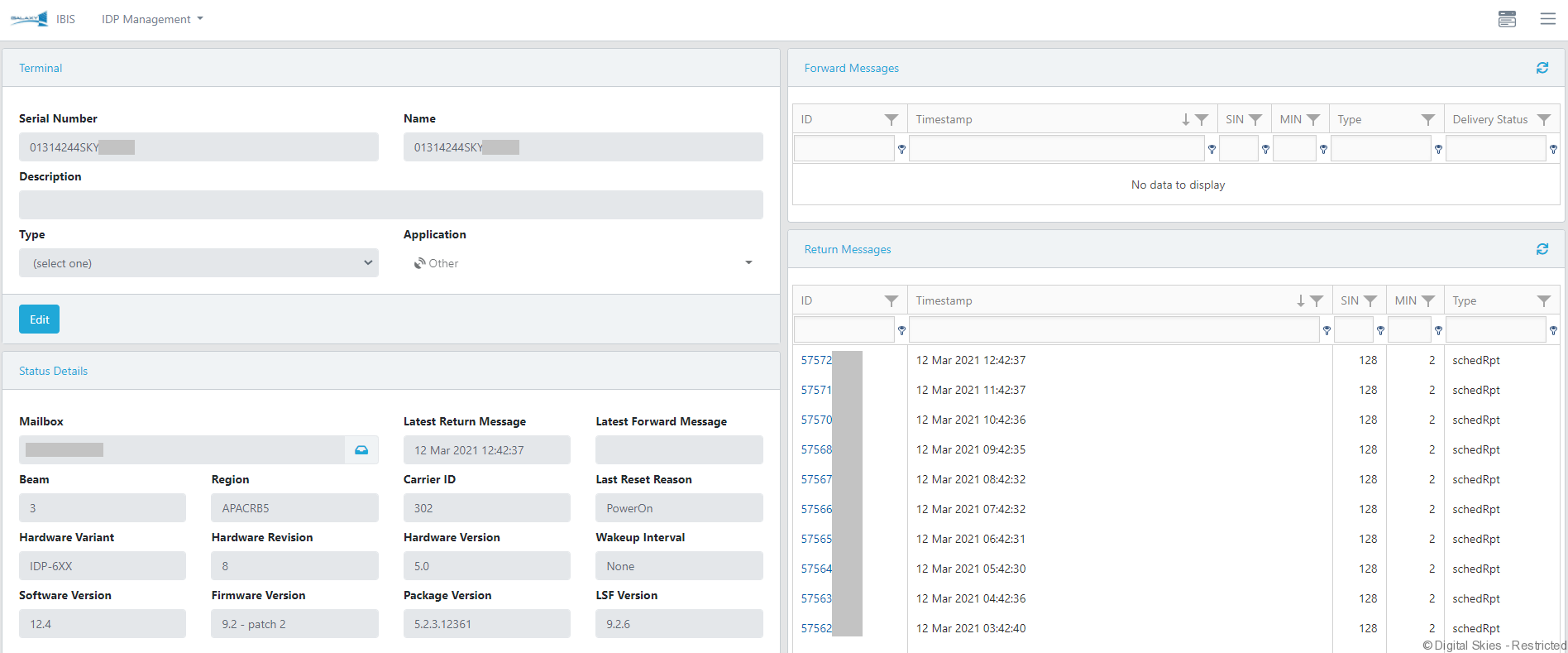Screen dimensions: 1568x653
Task: Open the terminal Type dropdown
Action: tap(198, 263)
